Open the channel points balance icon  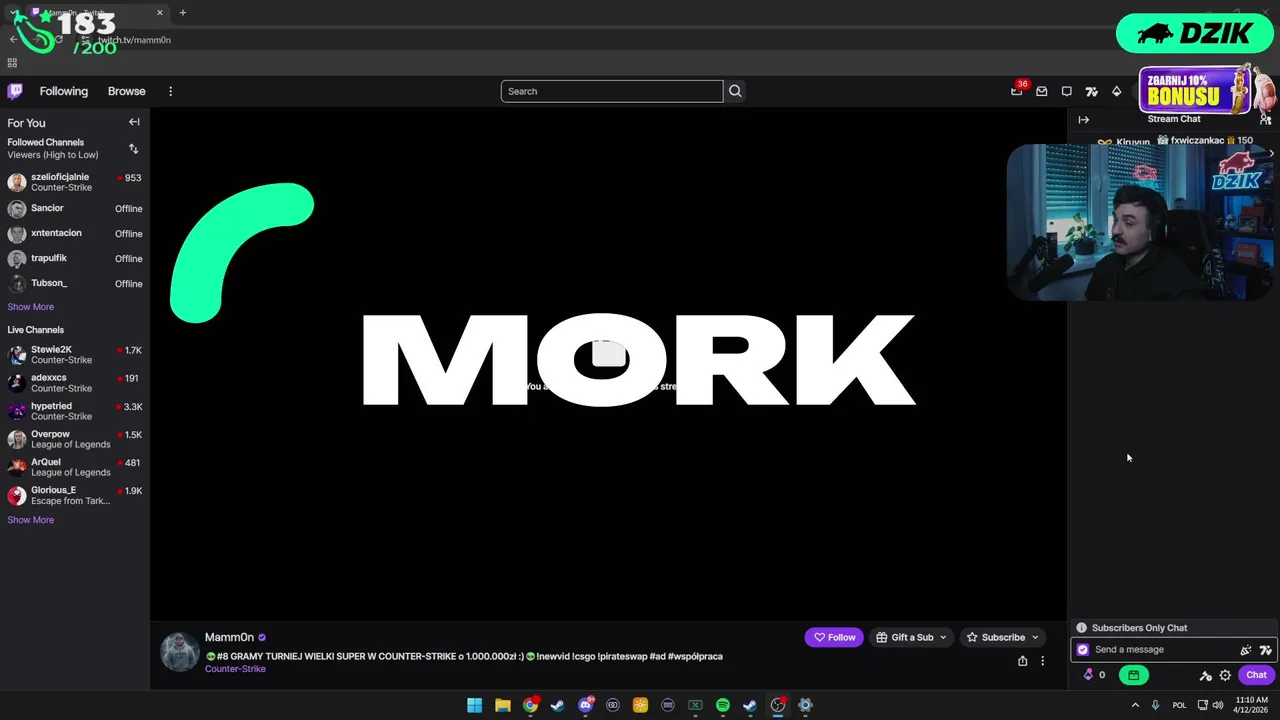[1095, 675]
